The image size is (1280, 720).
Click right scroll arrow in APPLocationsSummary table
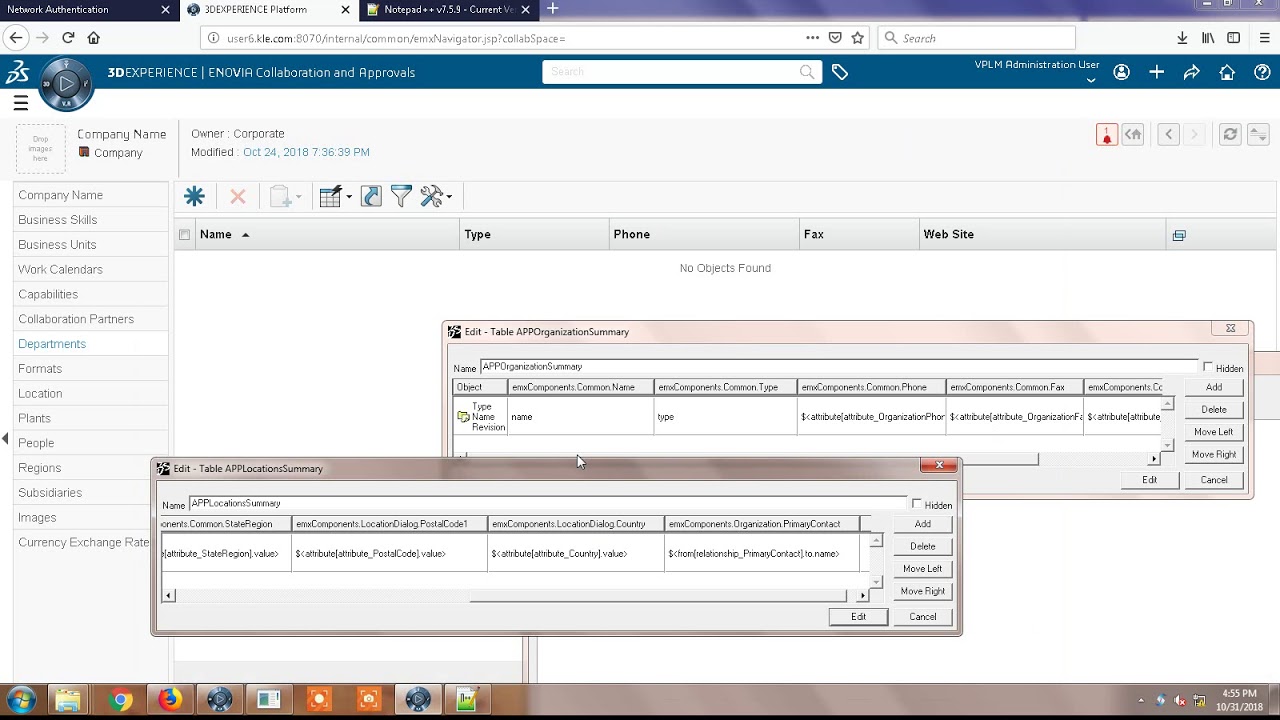coord(863,596)
